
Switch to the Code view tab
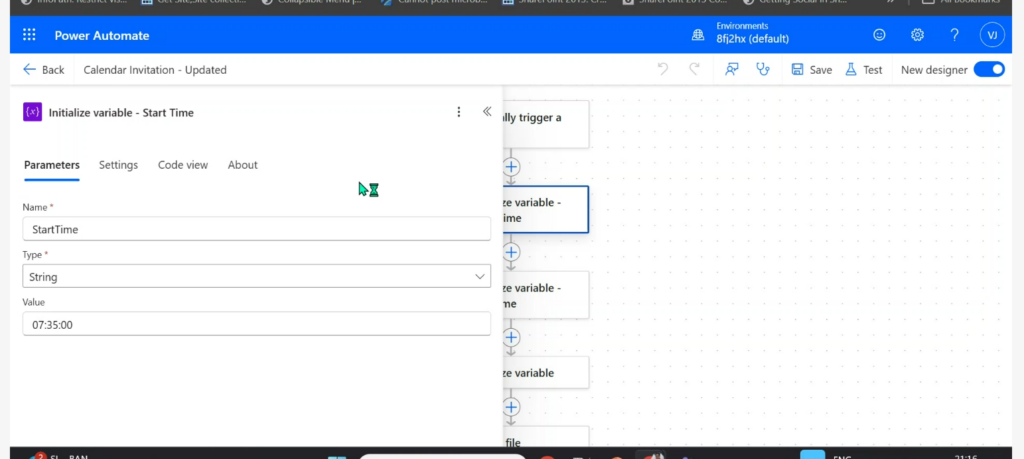pos(183,165)
